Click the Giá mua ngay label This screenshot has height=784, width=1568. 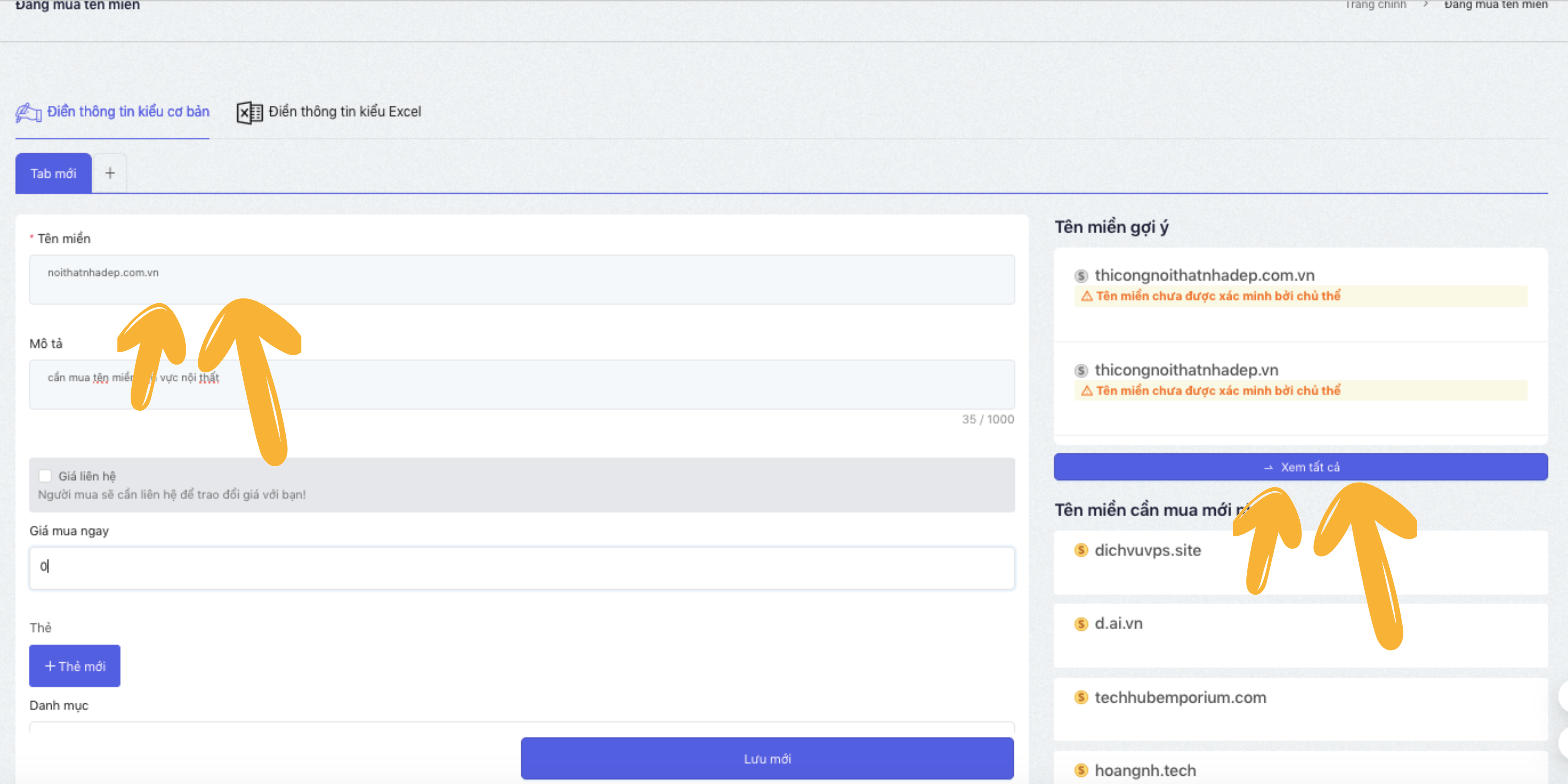click(69, 531)
